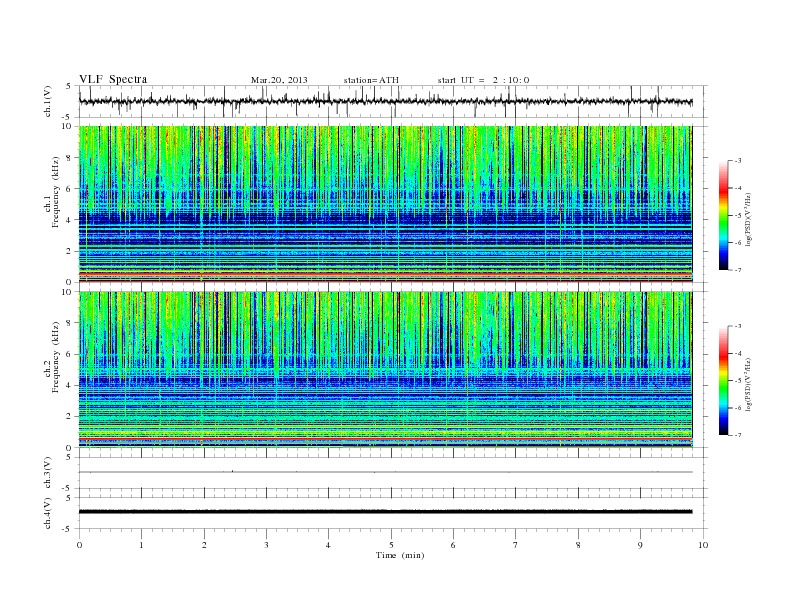
Task: Click the "station=ATH" header text
Action: coord(371,80)
